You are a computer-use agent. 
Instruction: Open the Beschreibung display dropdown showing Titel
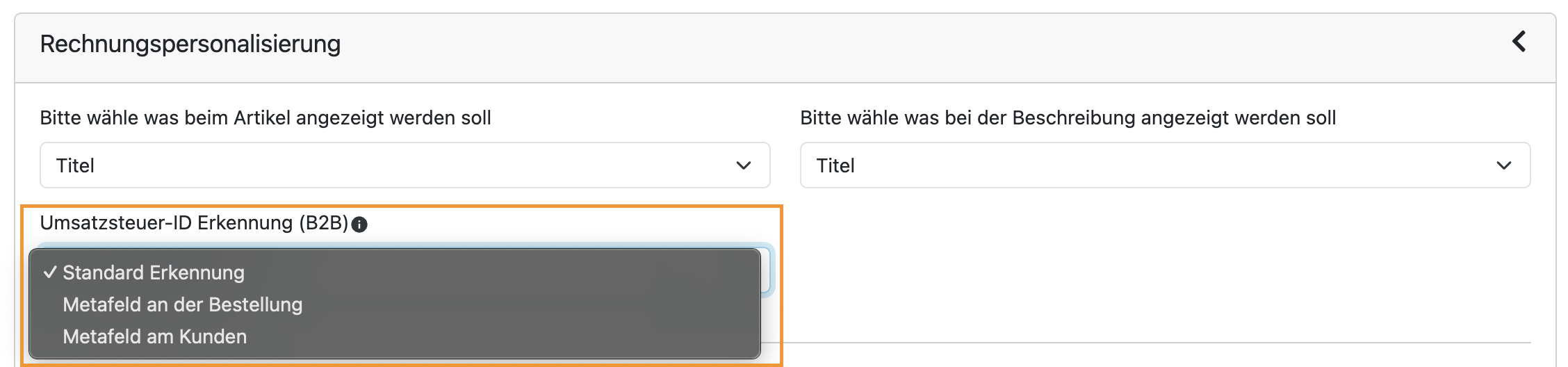[1165, 165]
